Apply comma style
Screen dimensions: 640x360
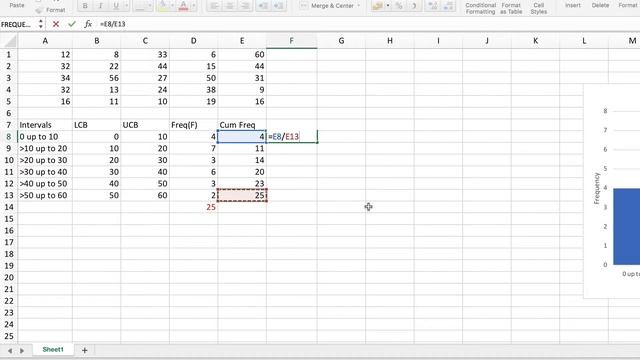(x=414, y=6)
